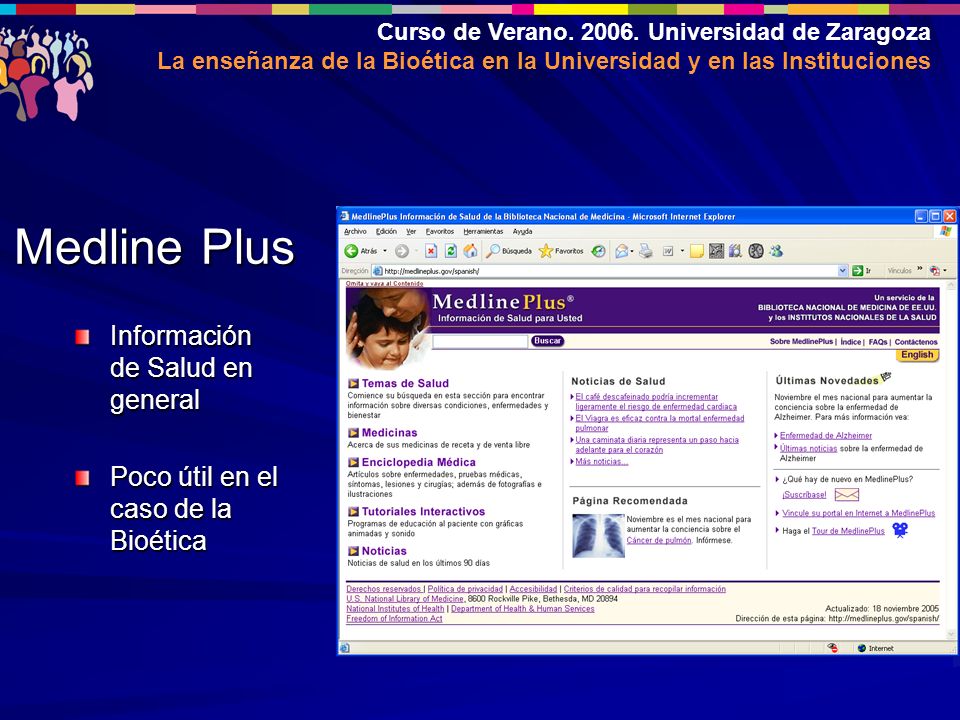Open the Cáncer de pulmón link
This screenshot has width=960, height=720.
659,540
